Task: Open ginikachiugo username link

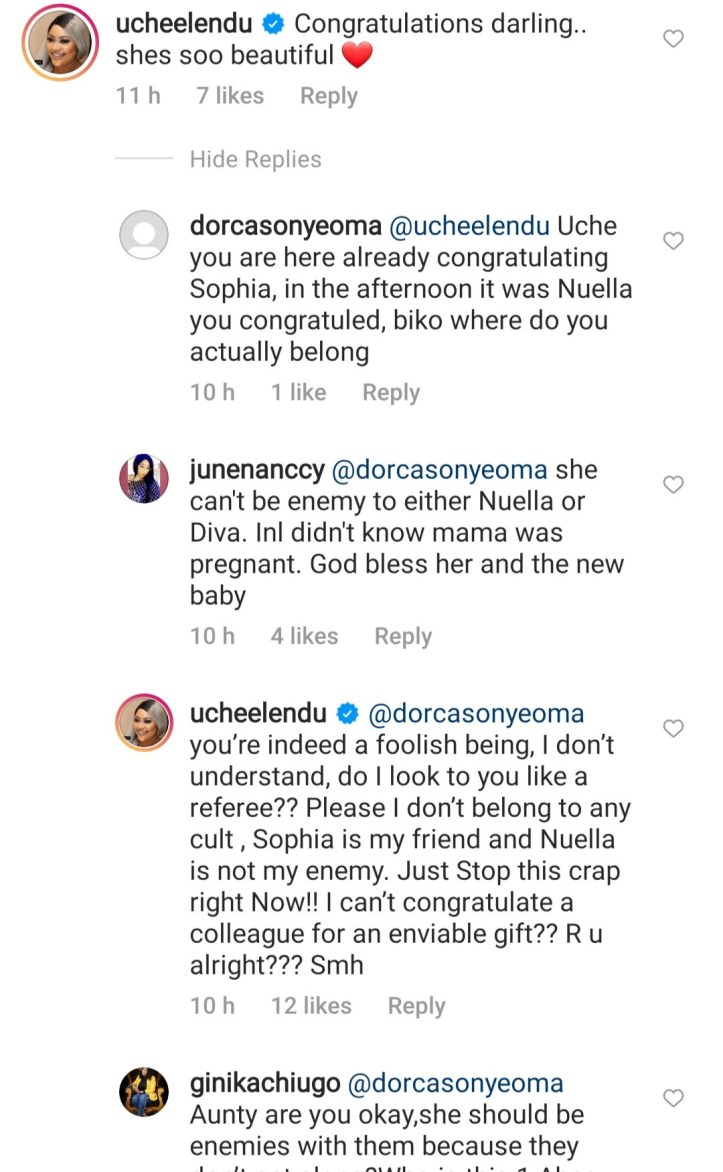Action: tap(264, 1083)
